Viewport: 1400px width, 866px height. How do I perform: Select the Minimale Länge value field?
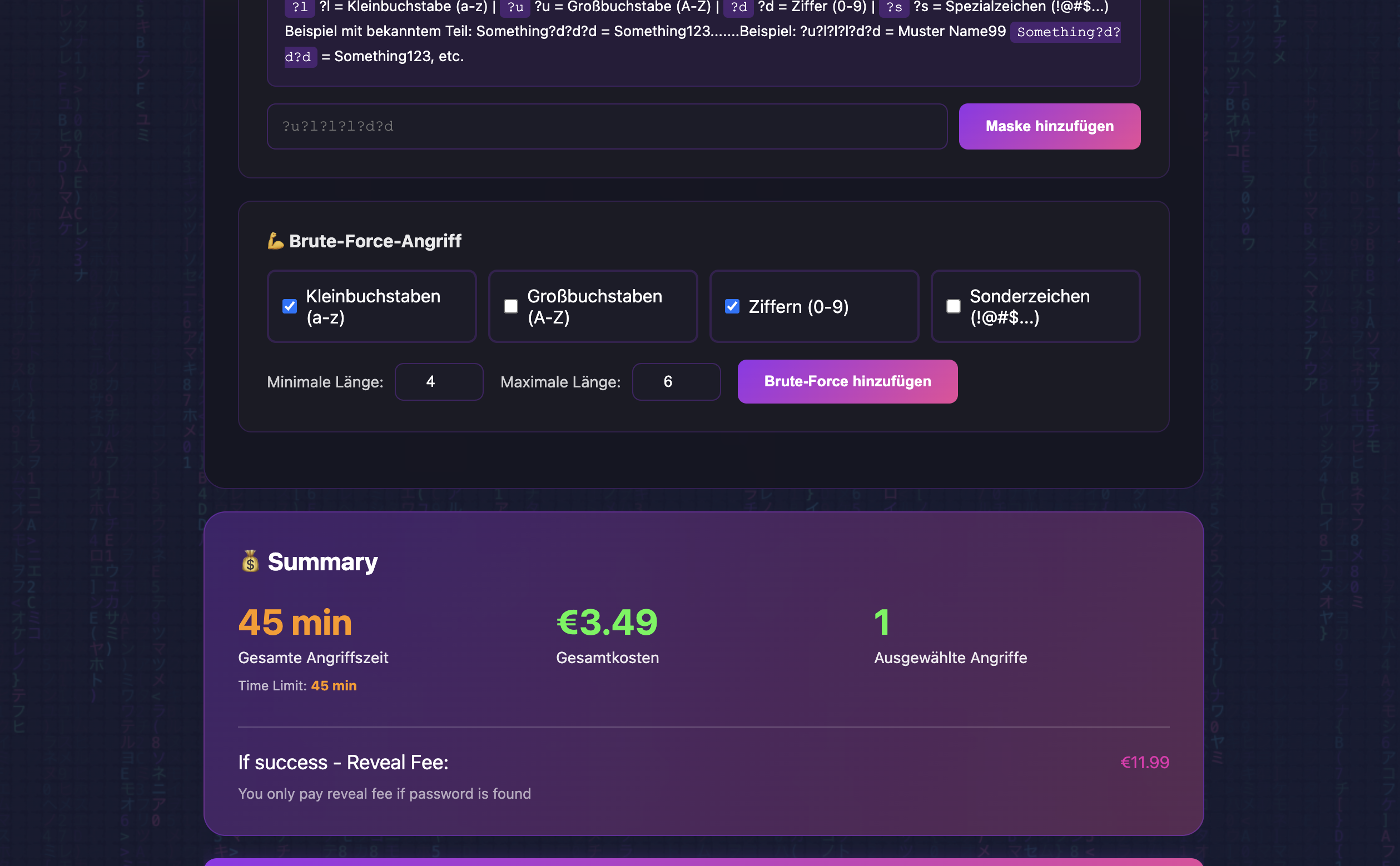pyautogui.click(x=439, y=381)
